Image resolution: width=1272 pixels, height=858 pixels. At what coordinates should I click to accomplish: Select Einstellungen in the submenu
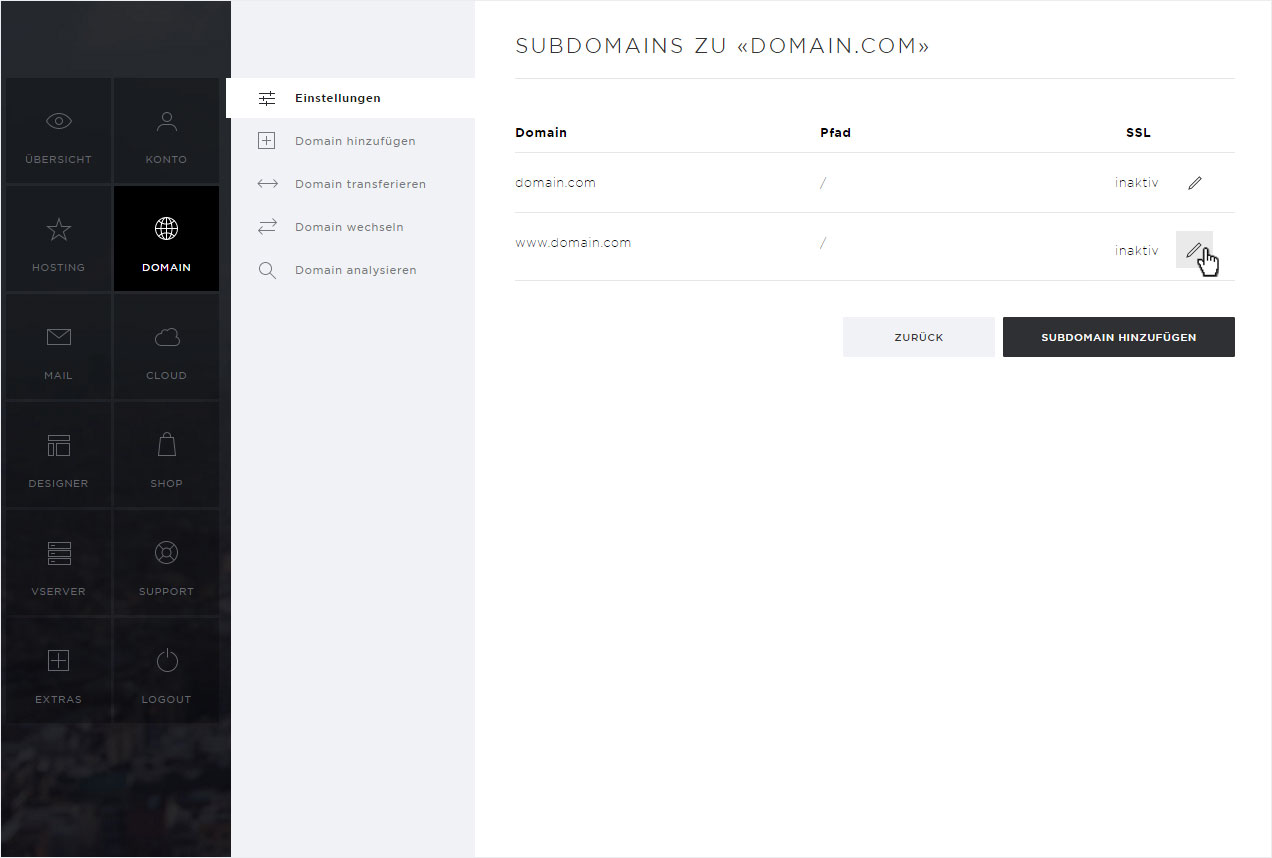pos(350,98)
